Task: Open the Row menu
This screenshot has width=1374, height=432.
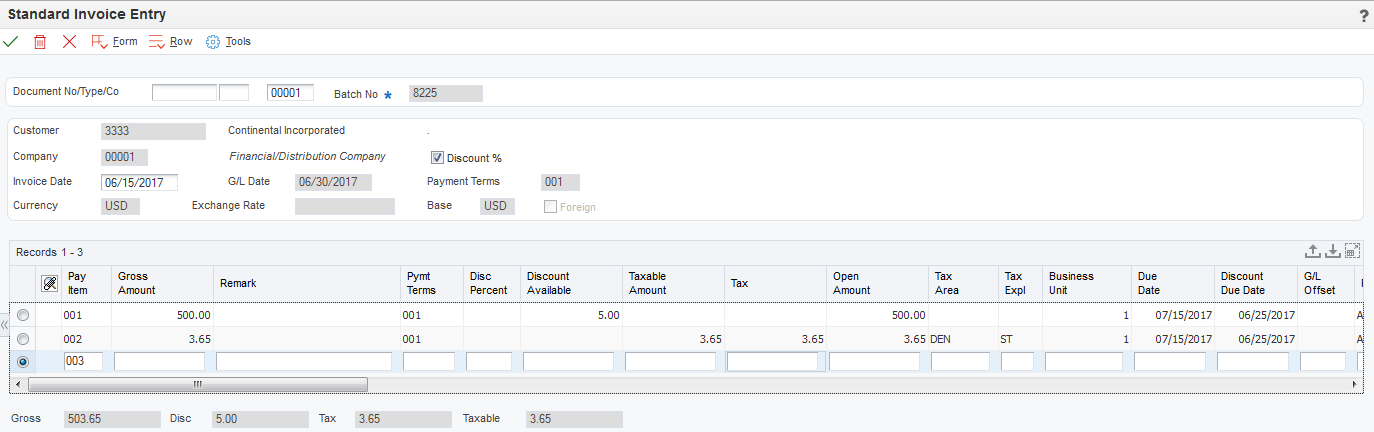Action: [170, 42]
